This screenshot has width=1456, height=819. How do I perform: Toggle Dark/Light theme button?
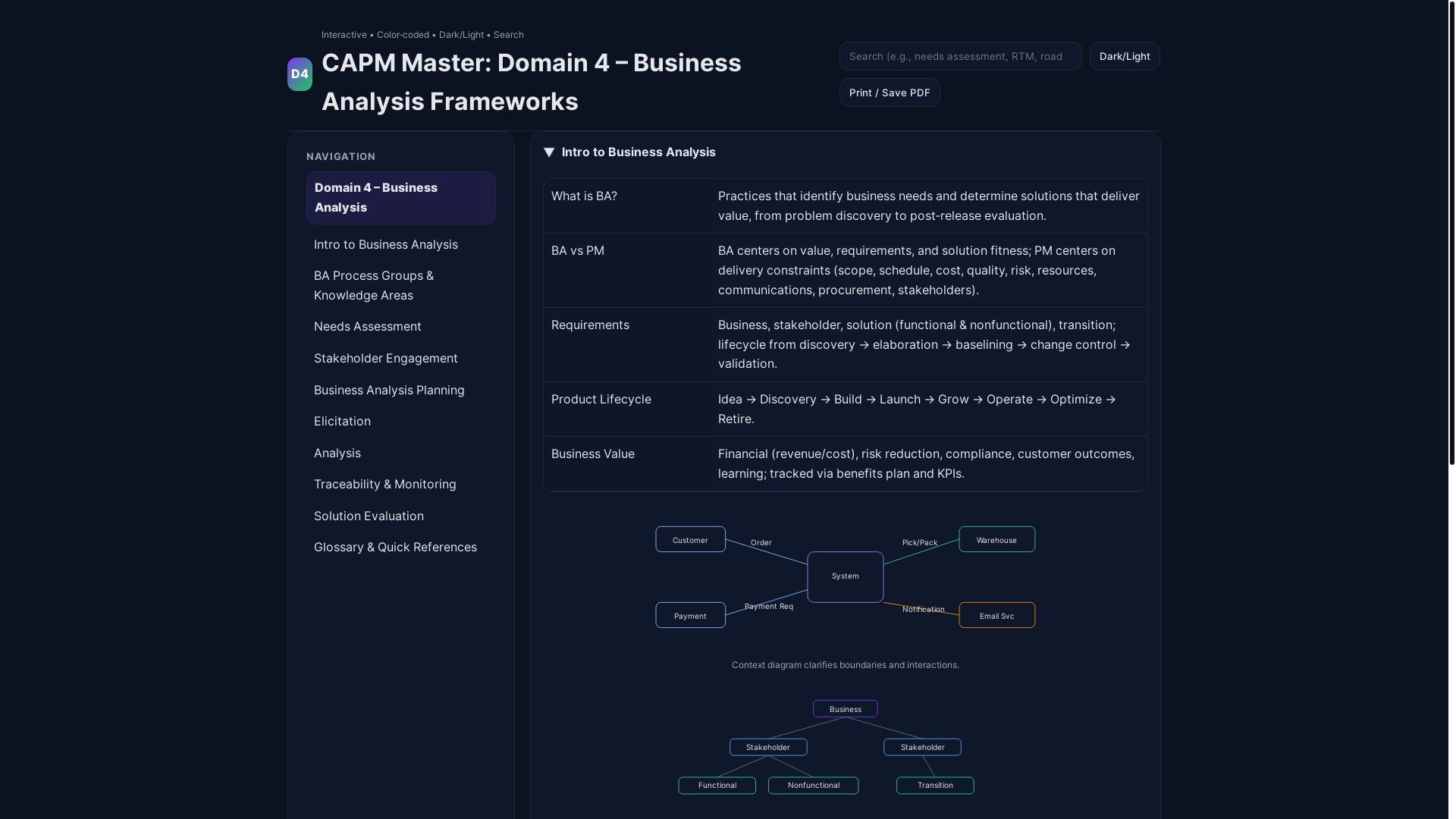pyautogui.click(x=1125, y=56)
